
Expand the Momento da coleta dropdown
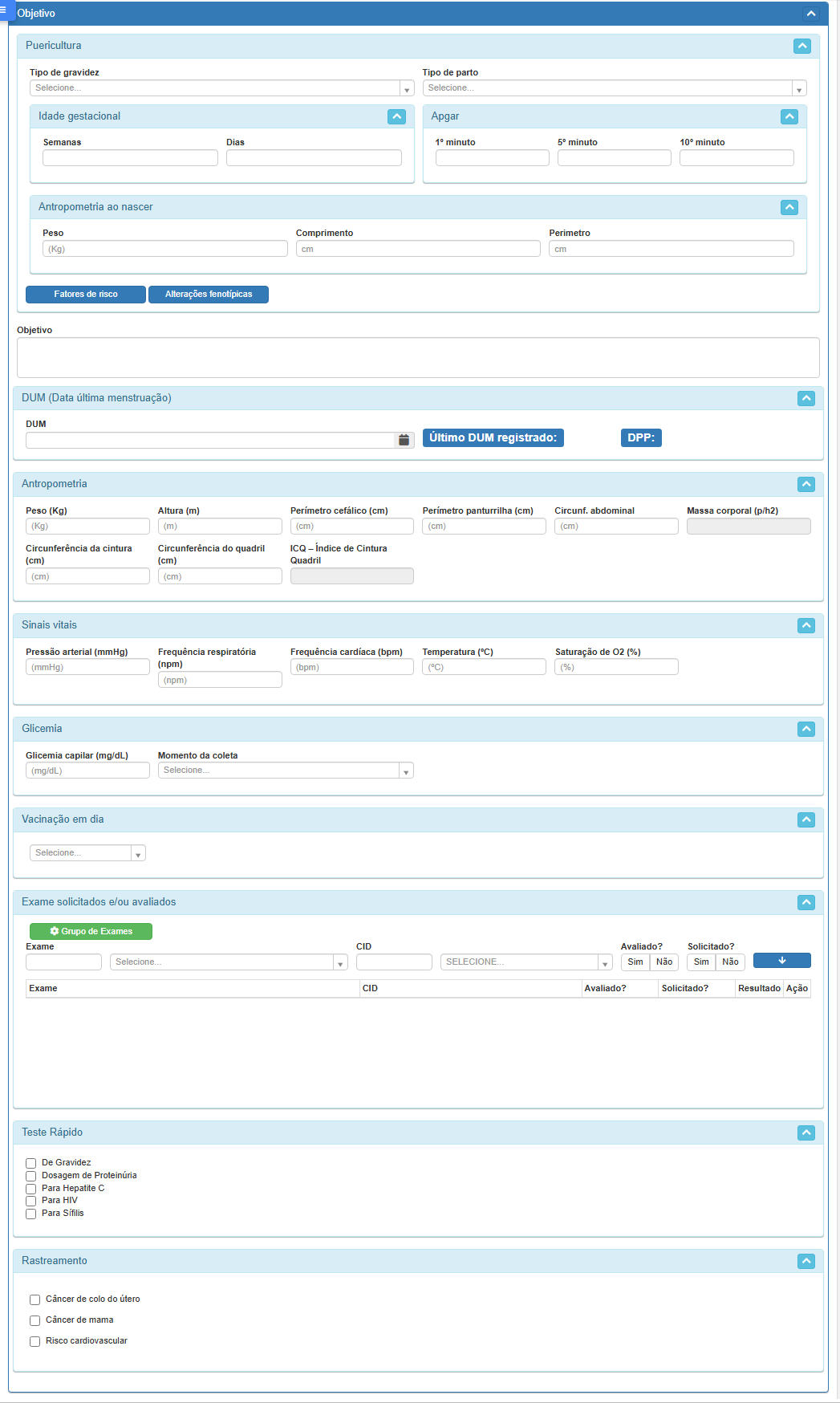[285, 771]
